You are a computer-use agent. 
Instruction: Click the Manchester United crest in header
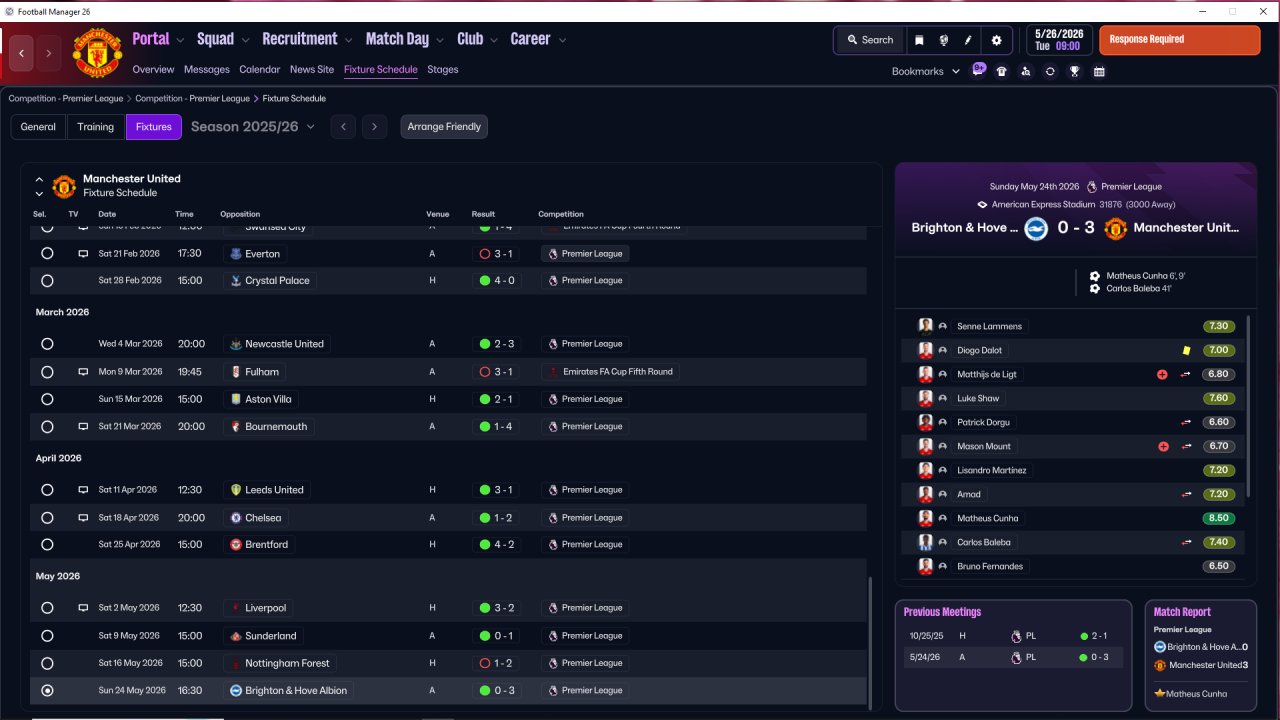point(97,53)
